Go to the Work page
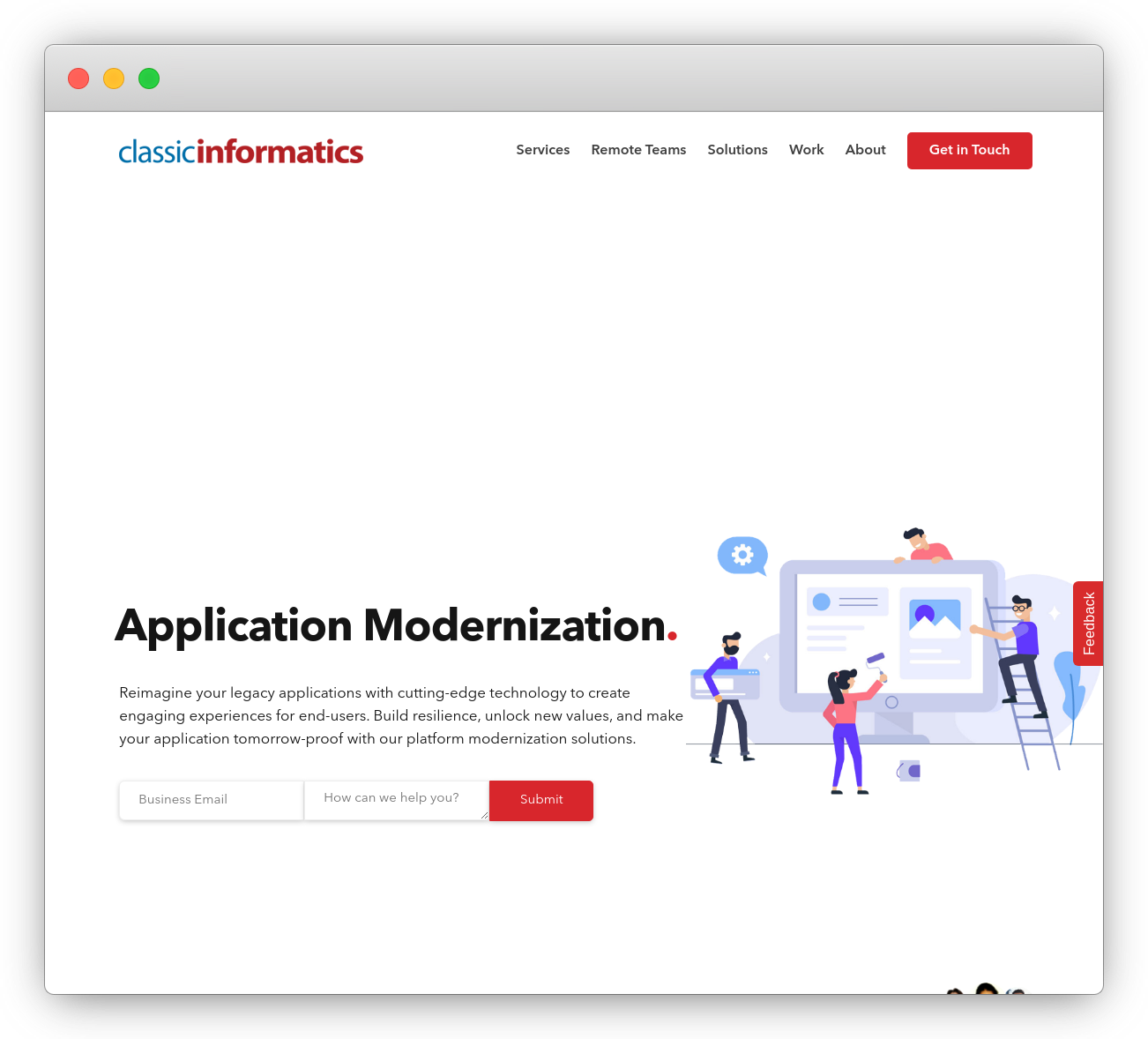Viewport: 1148px width, 1039px height. 806,150
